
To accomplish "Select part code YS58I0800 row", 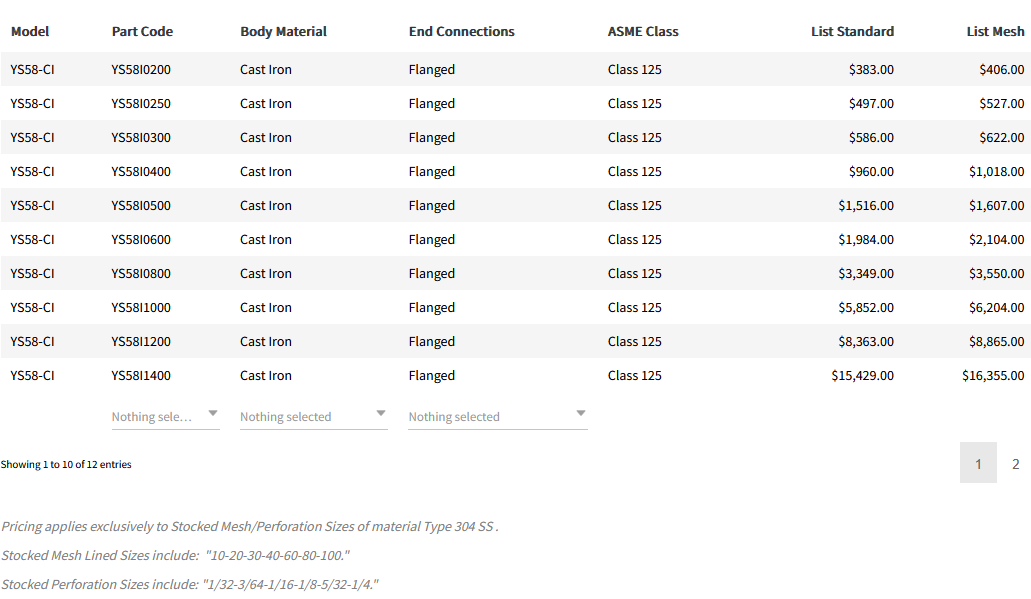I will [x=141, y=274].
